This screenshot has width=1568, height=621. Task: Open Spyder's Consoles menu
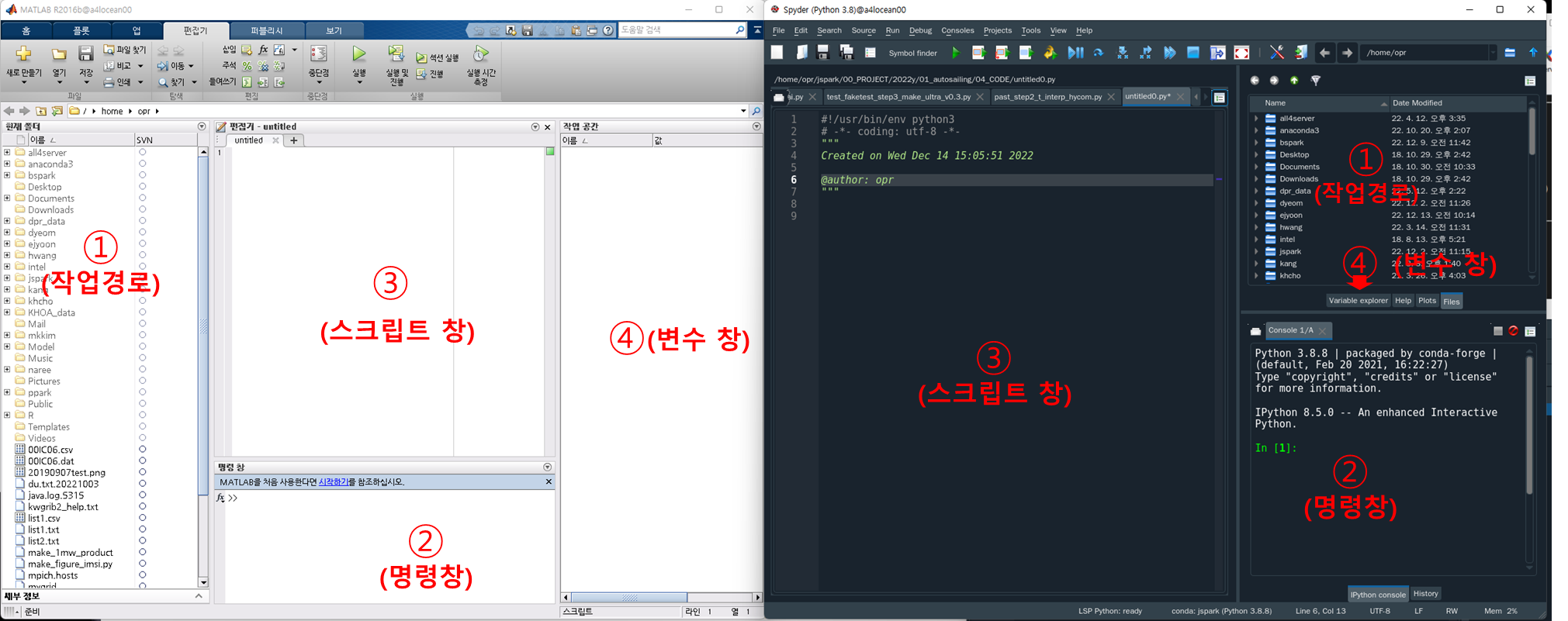click(957, 30)
